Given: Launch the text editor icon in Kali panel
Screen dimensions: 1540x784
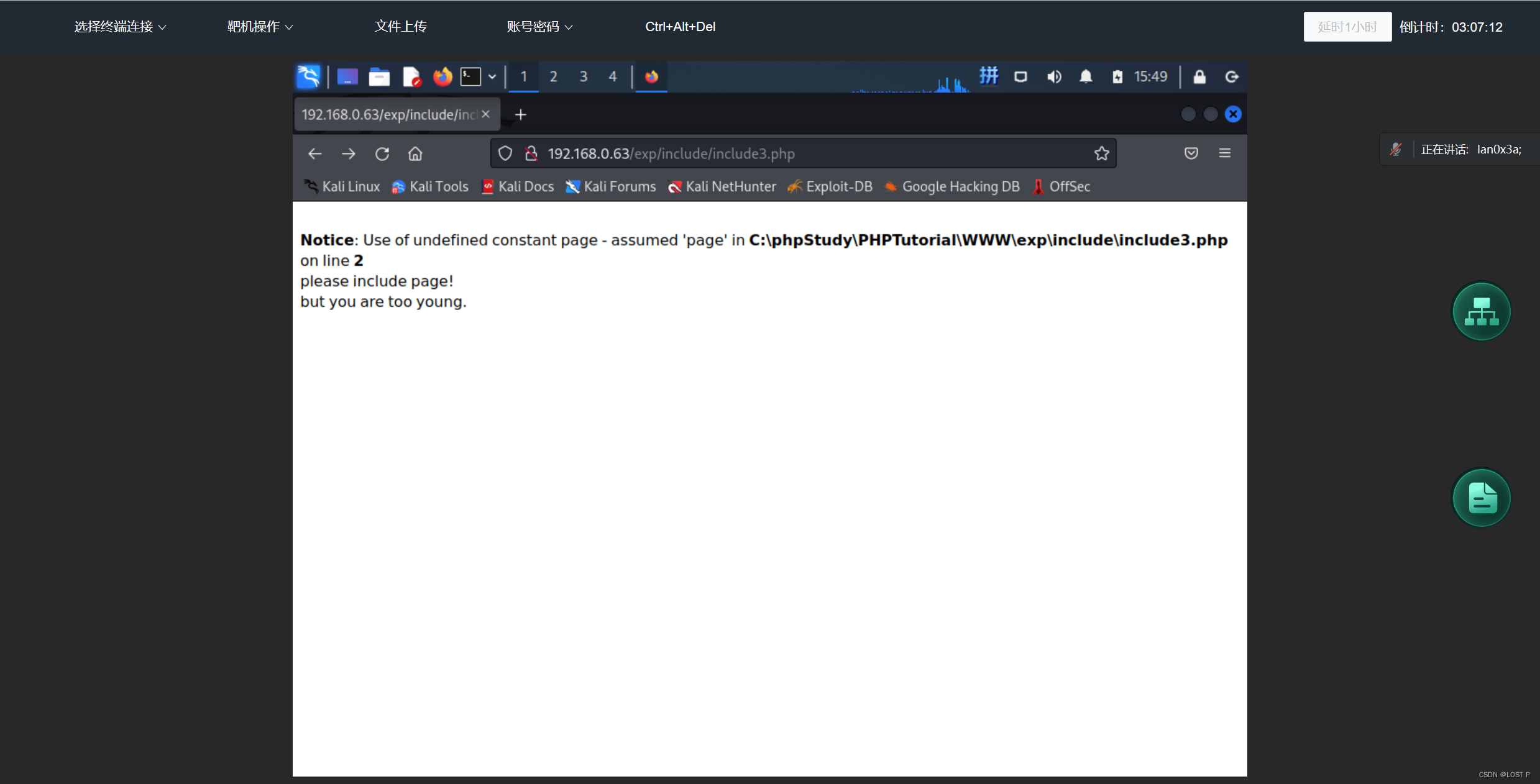Looking at the screenshot, I should pyautogui.click(x=411, y=77).
